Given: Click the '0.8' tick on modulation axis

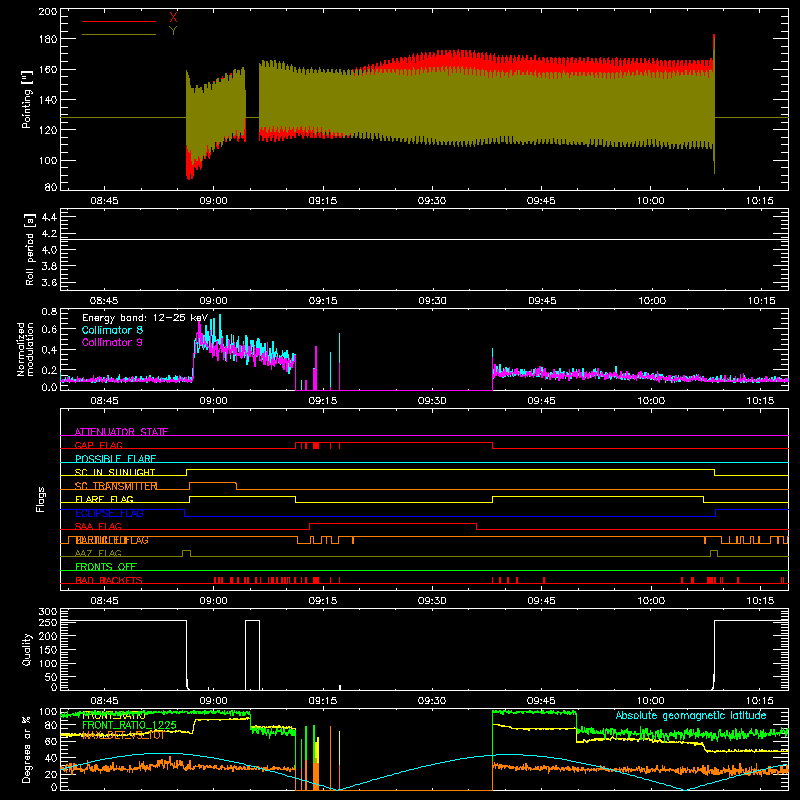Looking at the screenshot, I should 49,311.
